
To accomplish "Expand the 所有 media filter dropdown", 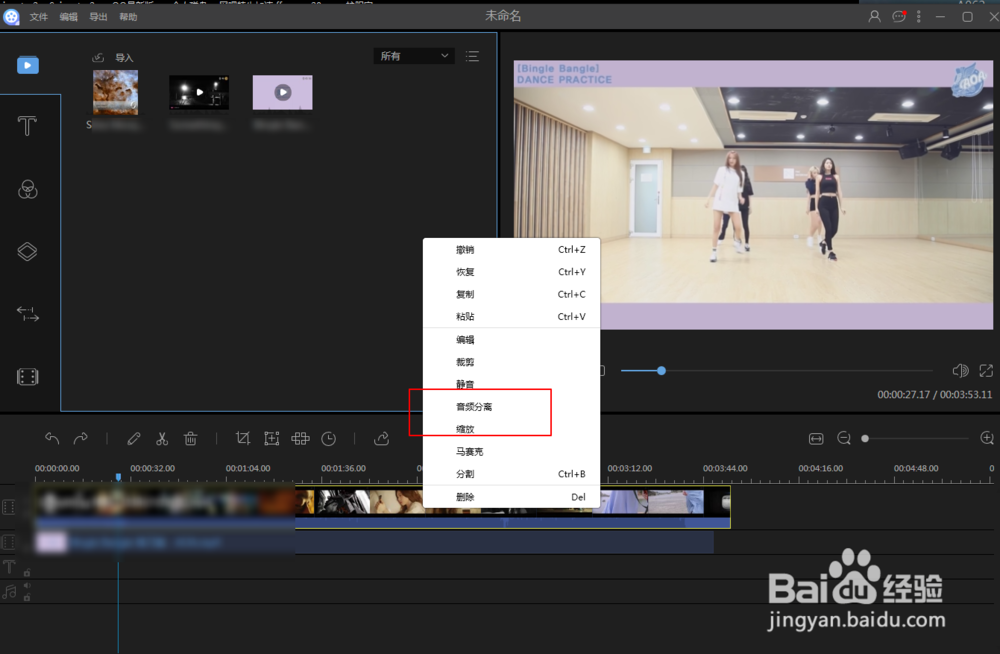I will (414, 56).
